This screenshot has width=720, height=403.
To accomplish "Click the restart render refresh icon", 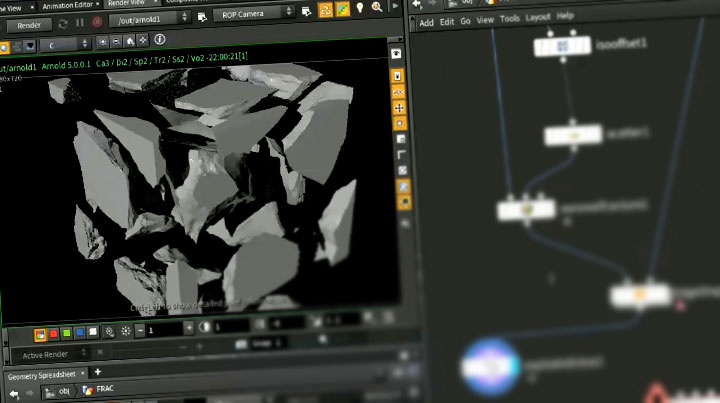I will 63,24.
